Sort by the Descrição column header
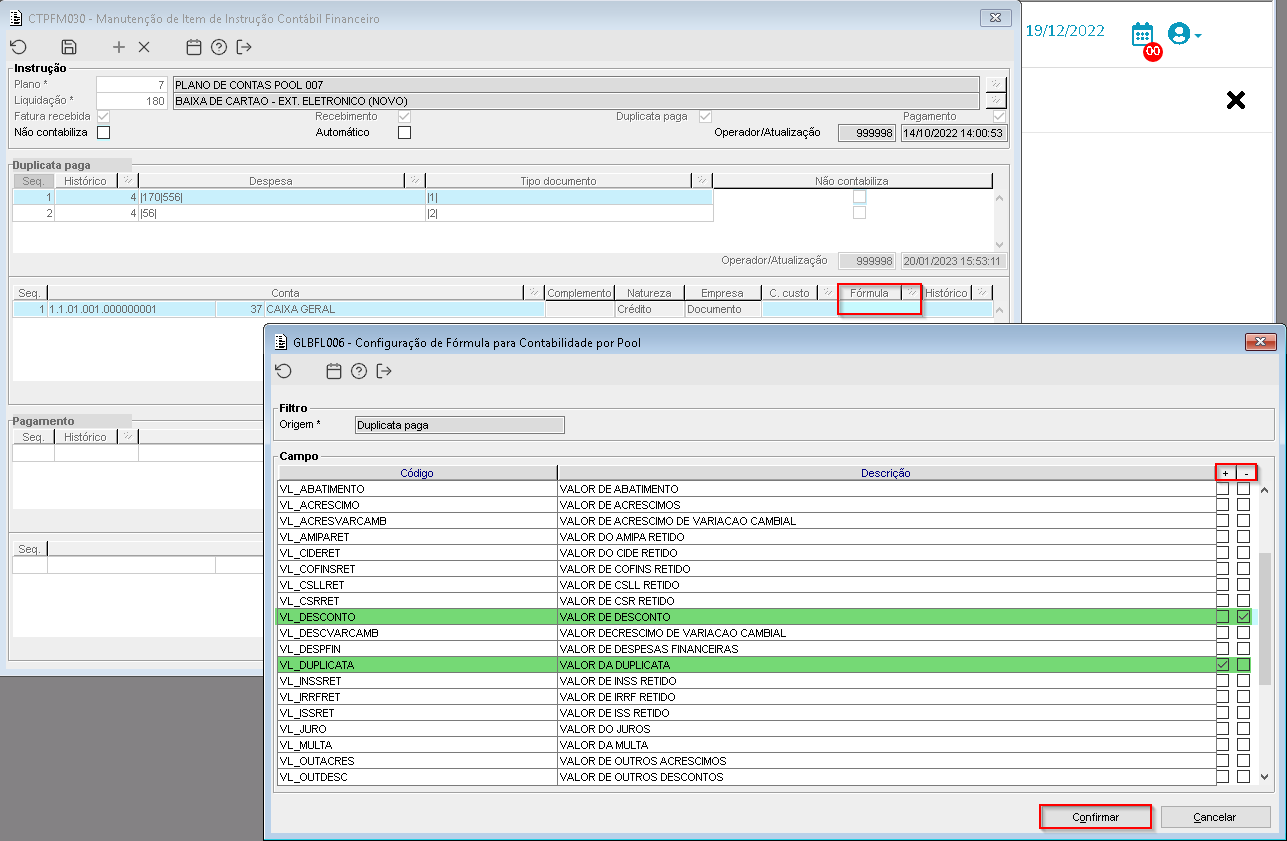The height and width of the screenshot is (841, 1287). coord(886,473)
